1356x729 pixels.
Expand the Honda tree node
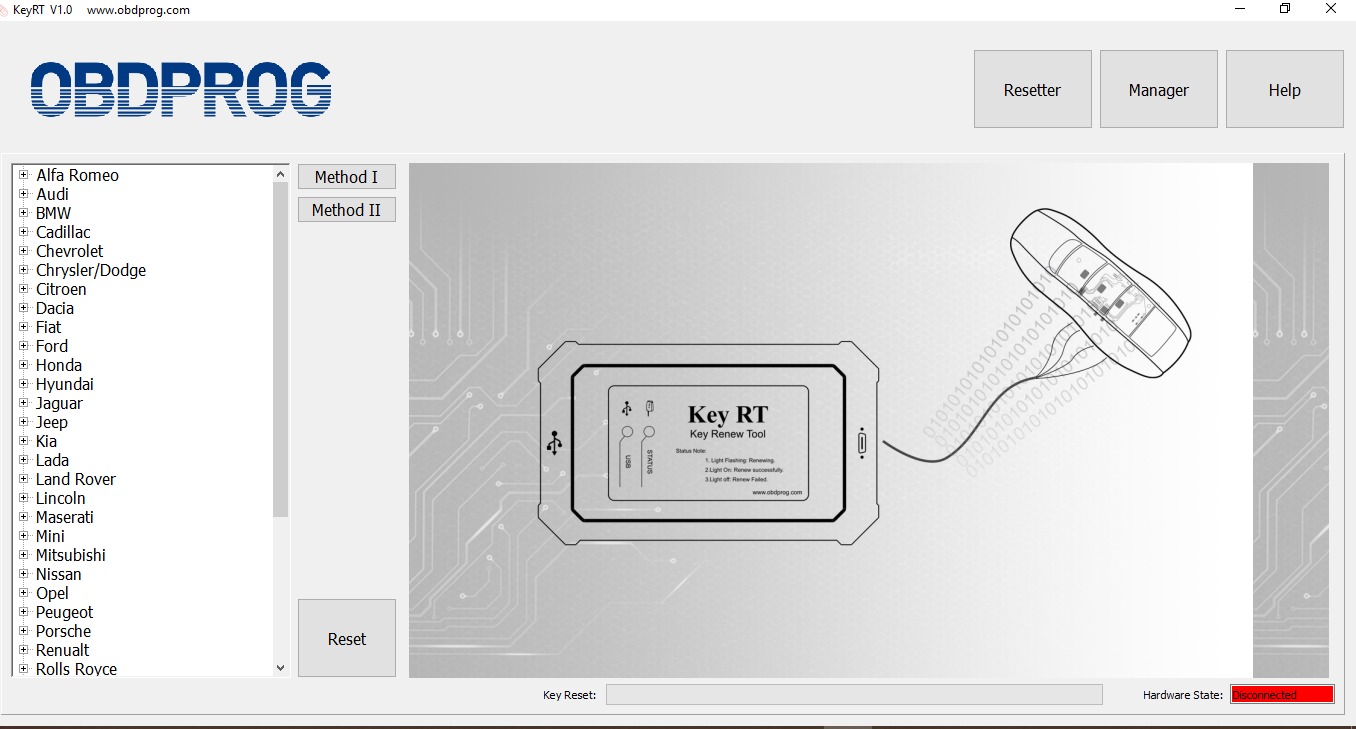click(23, 365)
